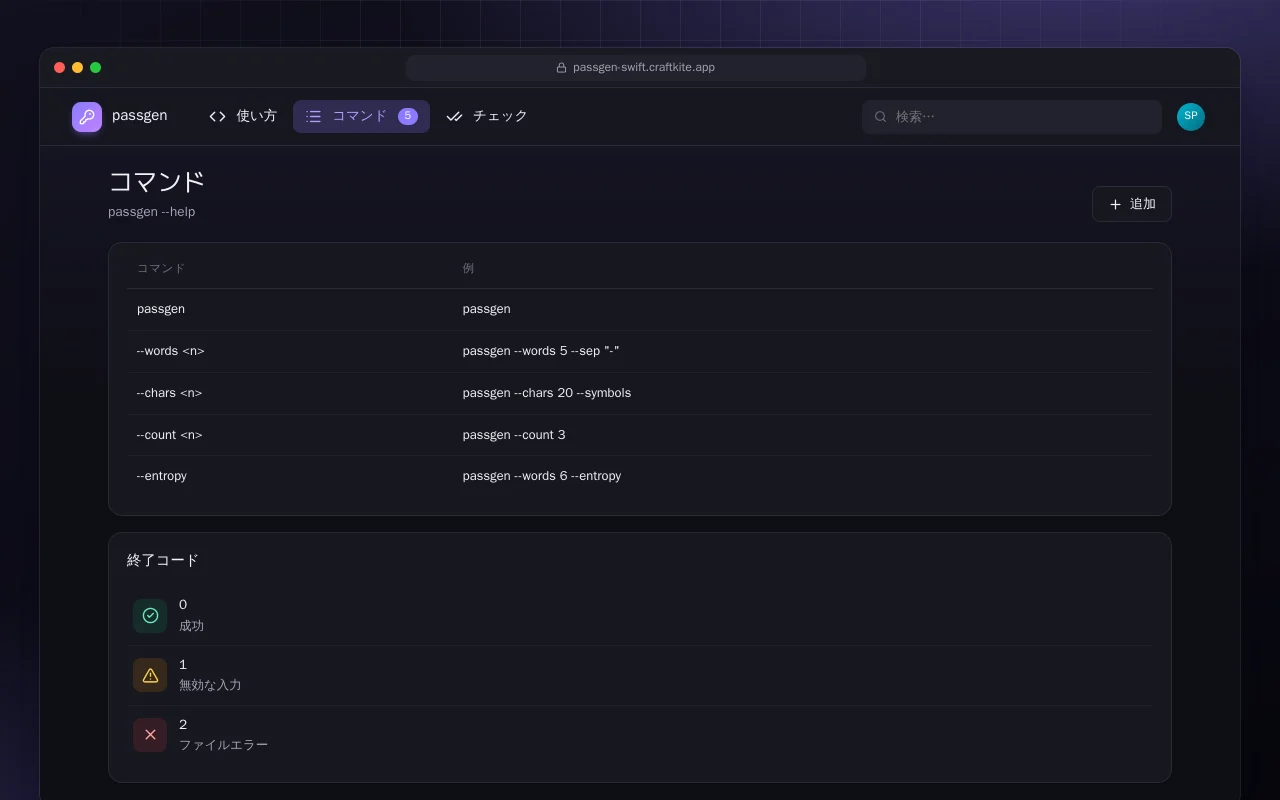Click example 'passgen --words 6 --entropy'
1280x800 pixels.
(x=542, y=476)
